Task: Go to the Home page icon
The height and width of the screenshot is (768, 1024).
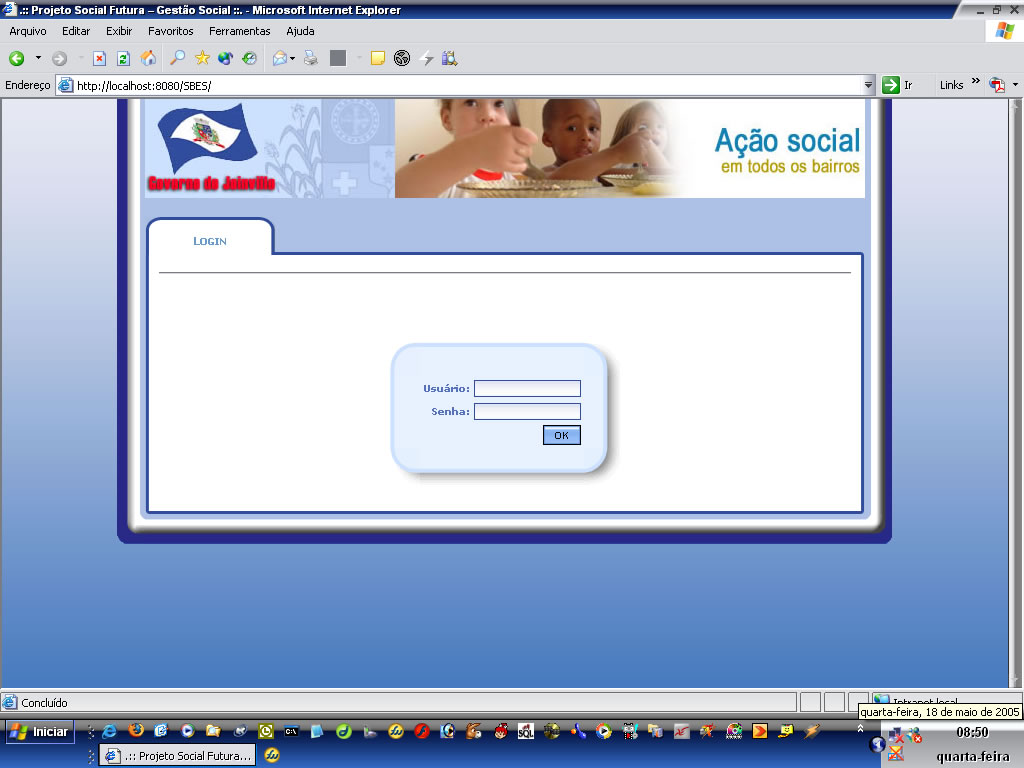Action: click(x=149, y=58)
